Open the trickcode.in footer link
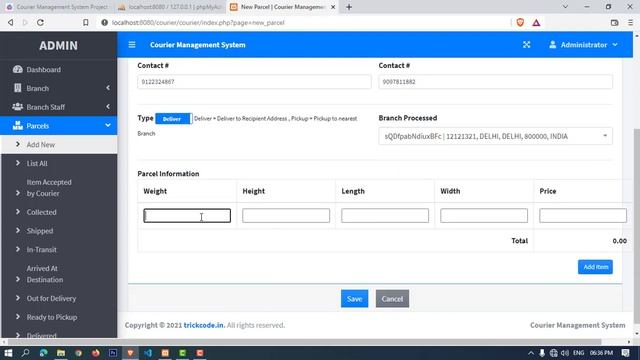 204,325
